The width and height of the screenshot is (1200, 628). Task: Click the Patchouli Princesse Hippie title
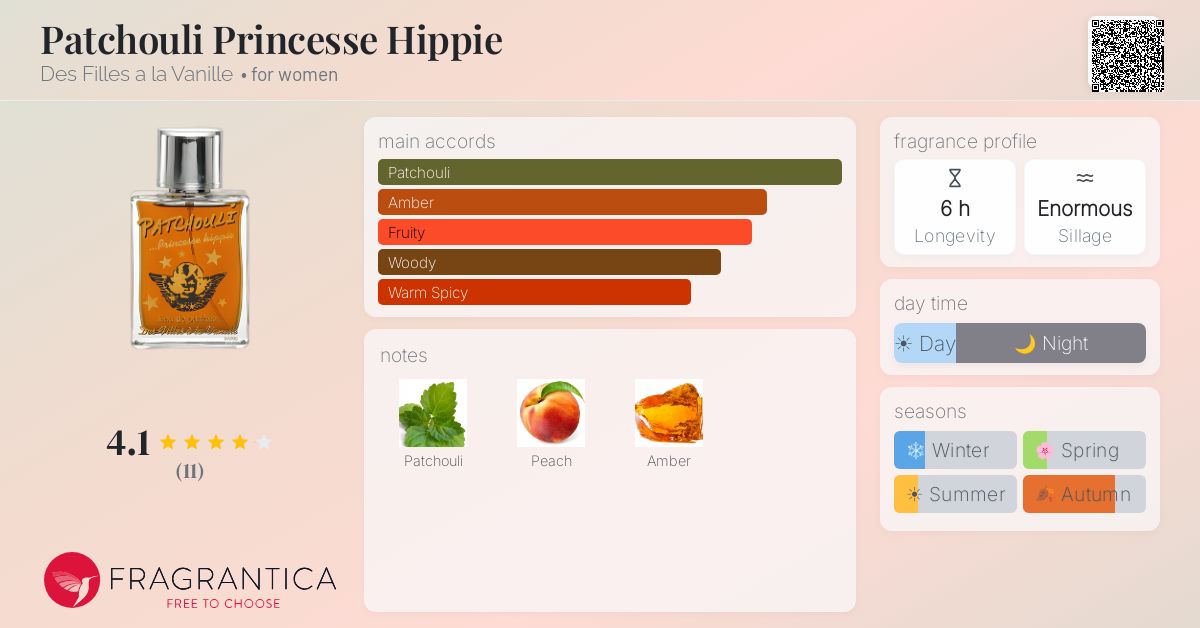(x=271, y=39)
